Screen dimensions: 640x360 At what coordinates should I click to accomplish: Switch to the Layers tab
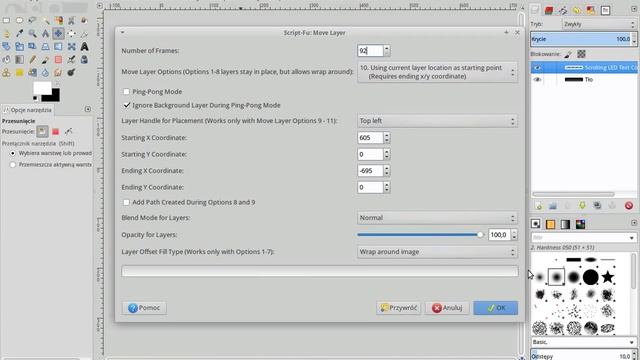(x=535, y=9)
